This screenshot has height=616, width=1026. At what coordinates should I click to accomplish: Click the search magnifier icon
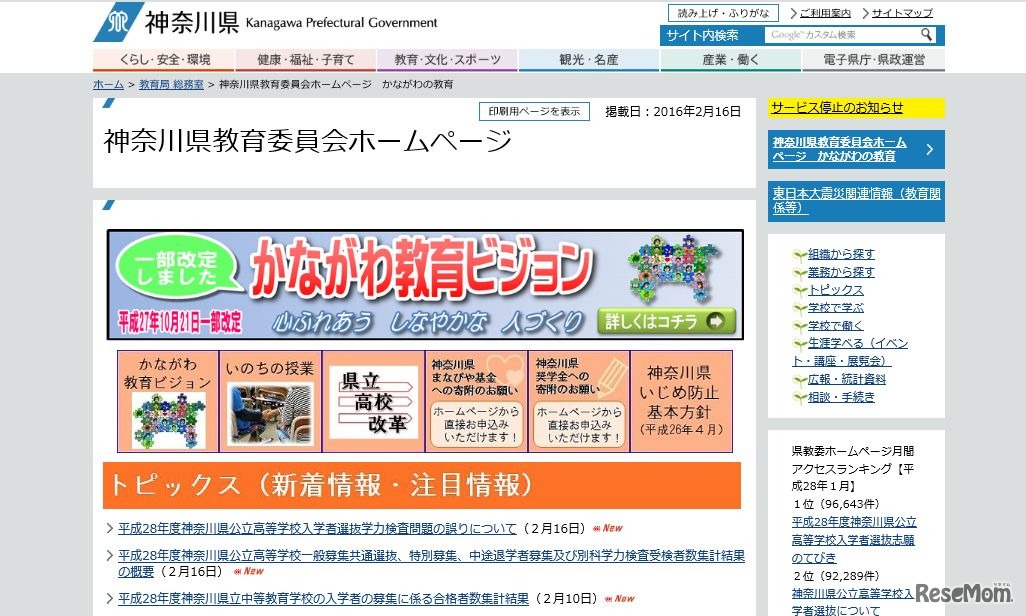[927, 35]
